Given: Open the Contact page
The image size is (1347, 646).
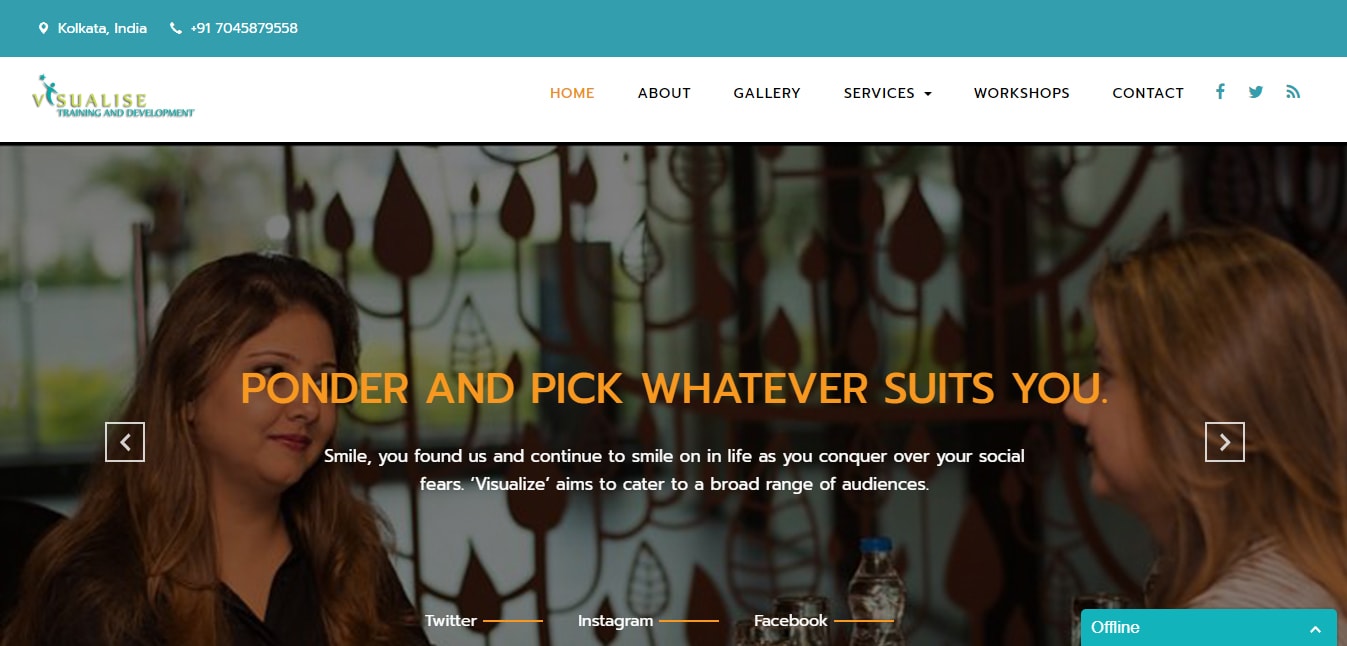Looking at the screenshot, I should click(1148, 93).
